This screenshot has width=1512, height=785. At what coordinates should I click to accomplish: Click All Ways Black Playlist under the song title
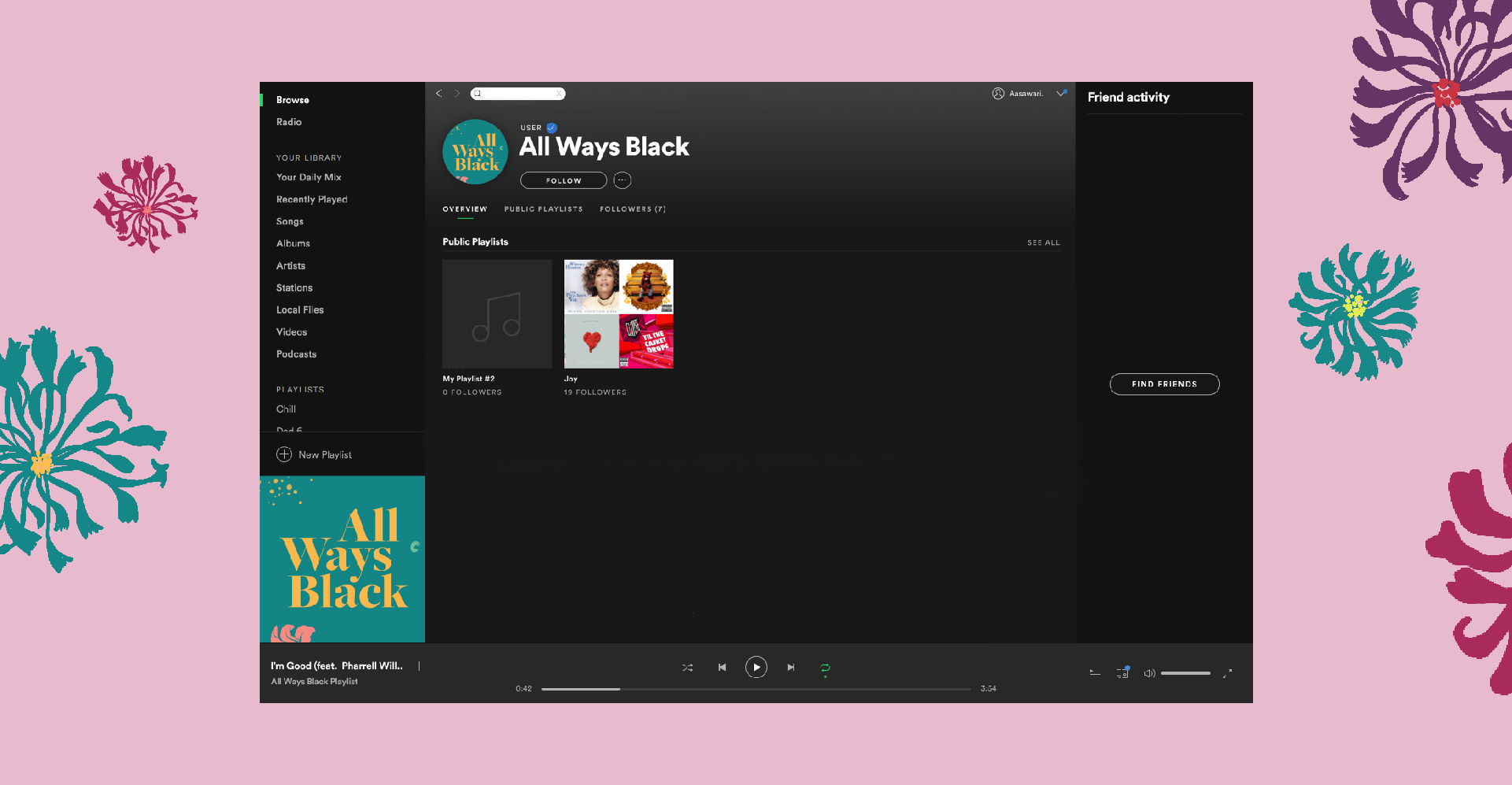[x=314, y=682]
